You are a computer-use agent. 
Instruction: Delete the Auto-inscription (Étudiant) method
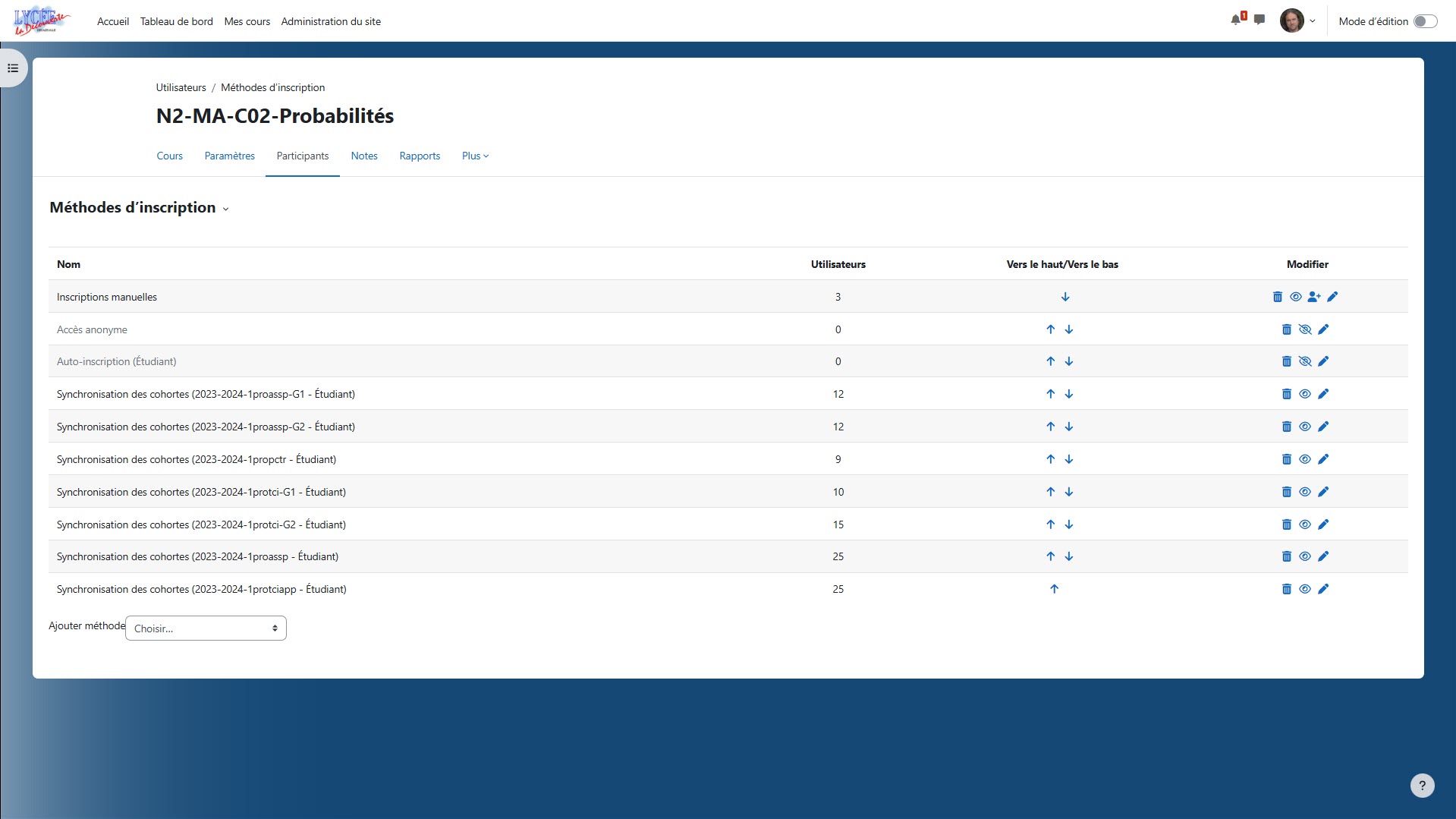tap(1287, 361)
